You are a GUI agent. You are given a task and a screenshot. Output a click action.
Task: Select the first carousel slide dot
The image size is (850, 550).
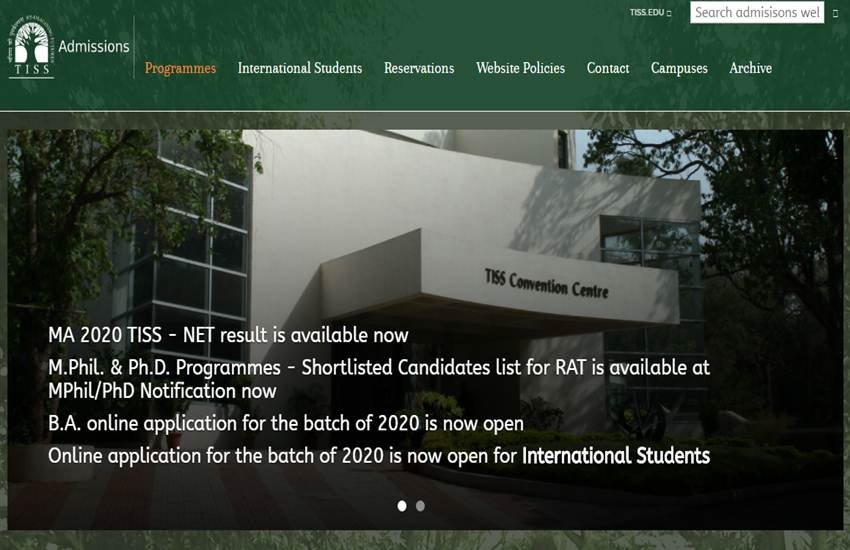(402, 506)
